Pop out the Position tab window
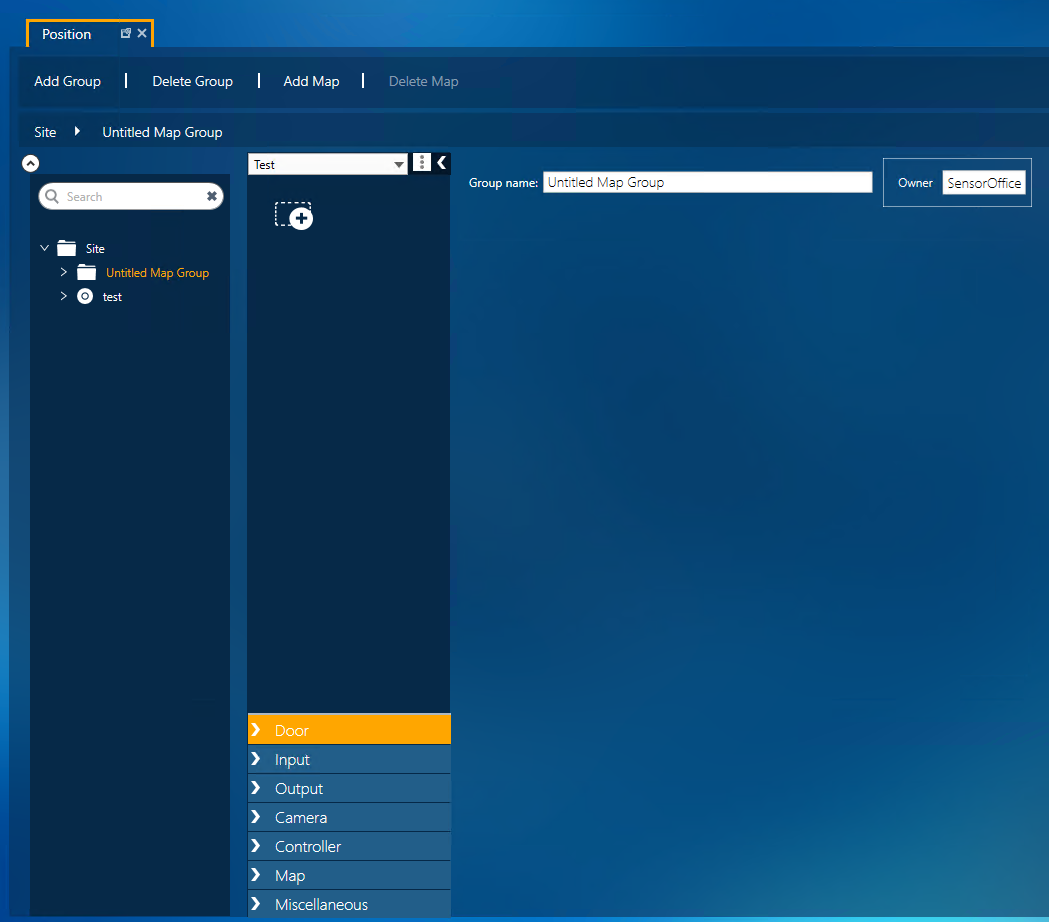 126,33
